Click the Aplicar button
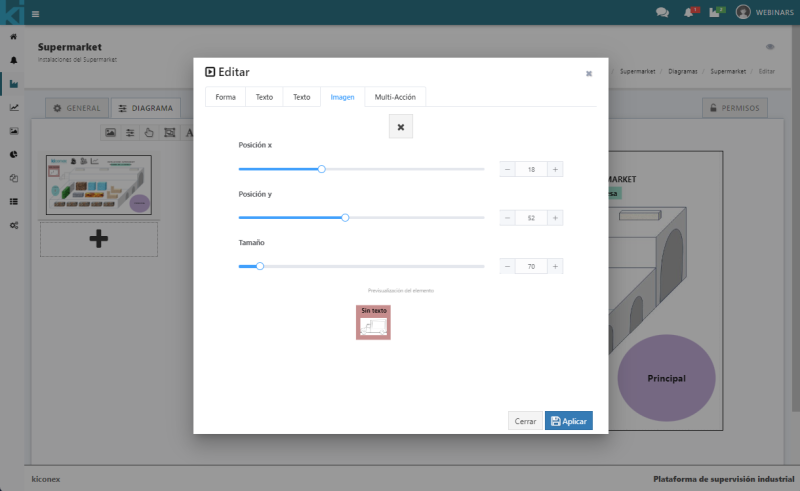This screenshot has height=491, width=800. point(569,421)
